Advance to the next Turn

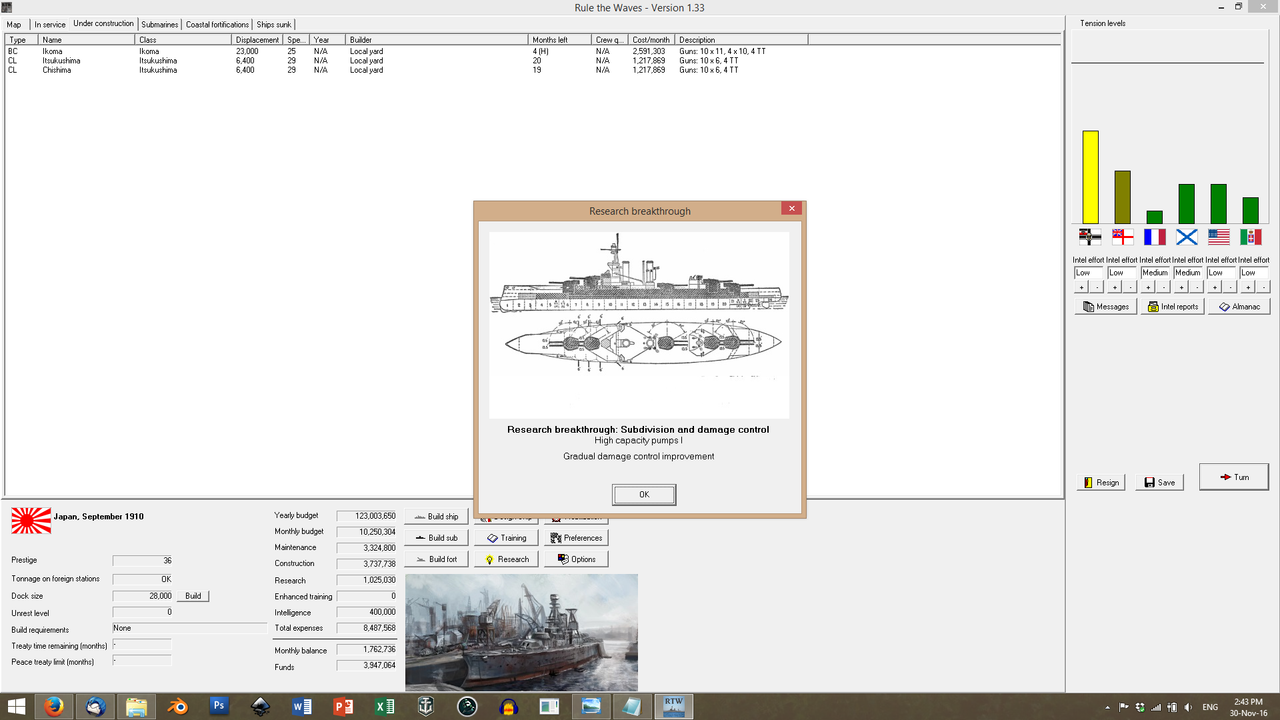pos(1234,477)
